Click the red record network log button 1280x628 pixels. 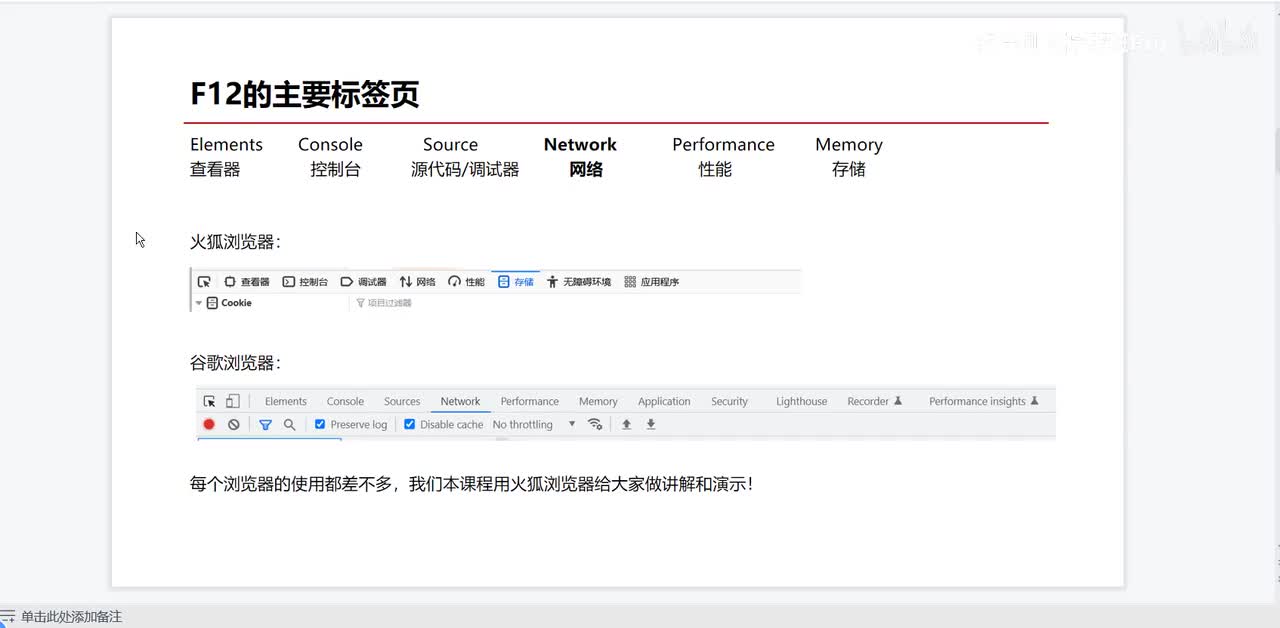[x=209, y=424]
